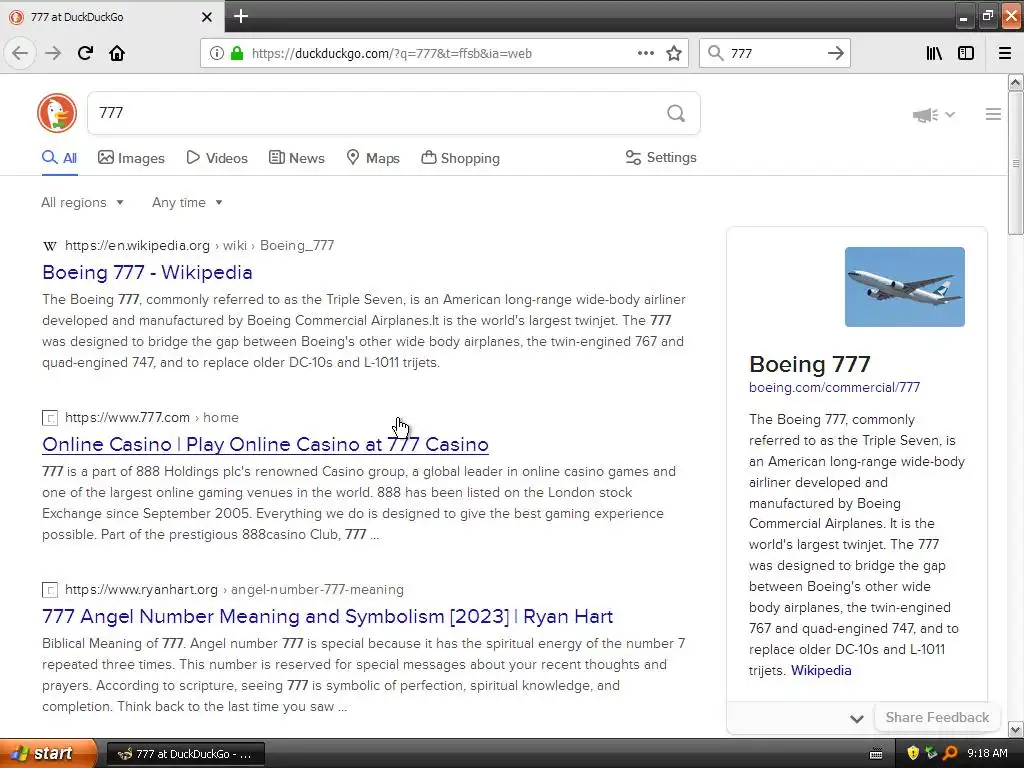Open the All regions dropdown

click(82, 202)
